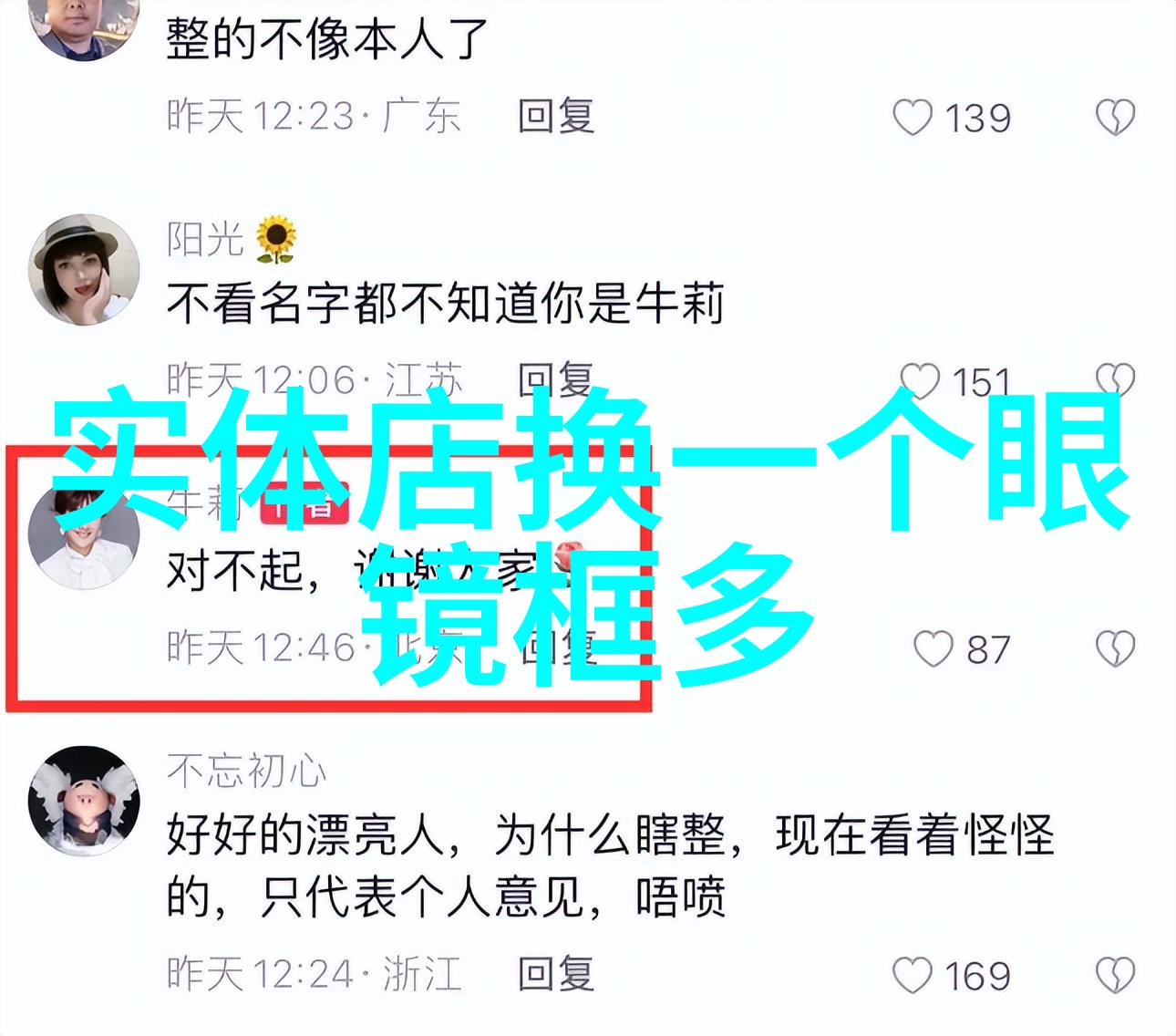
Task: Tap broken heart on 阳光's comment
Action: [x=1114, y=380]
